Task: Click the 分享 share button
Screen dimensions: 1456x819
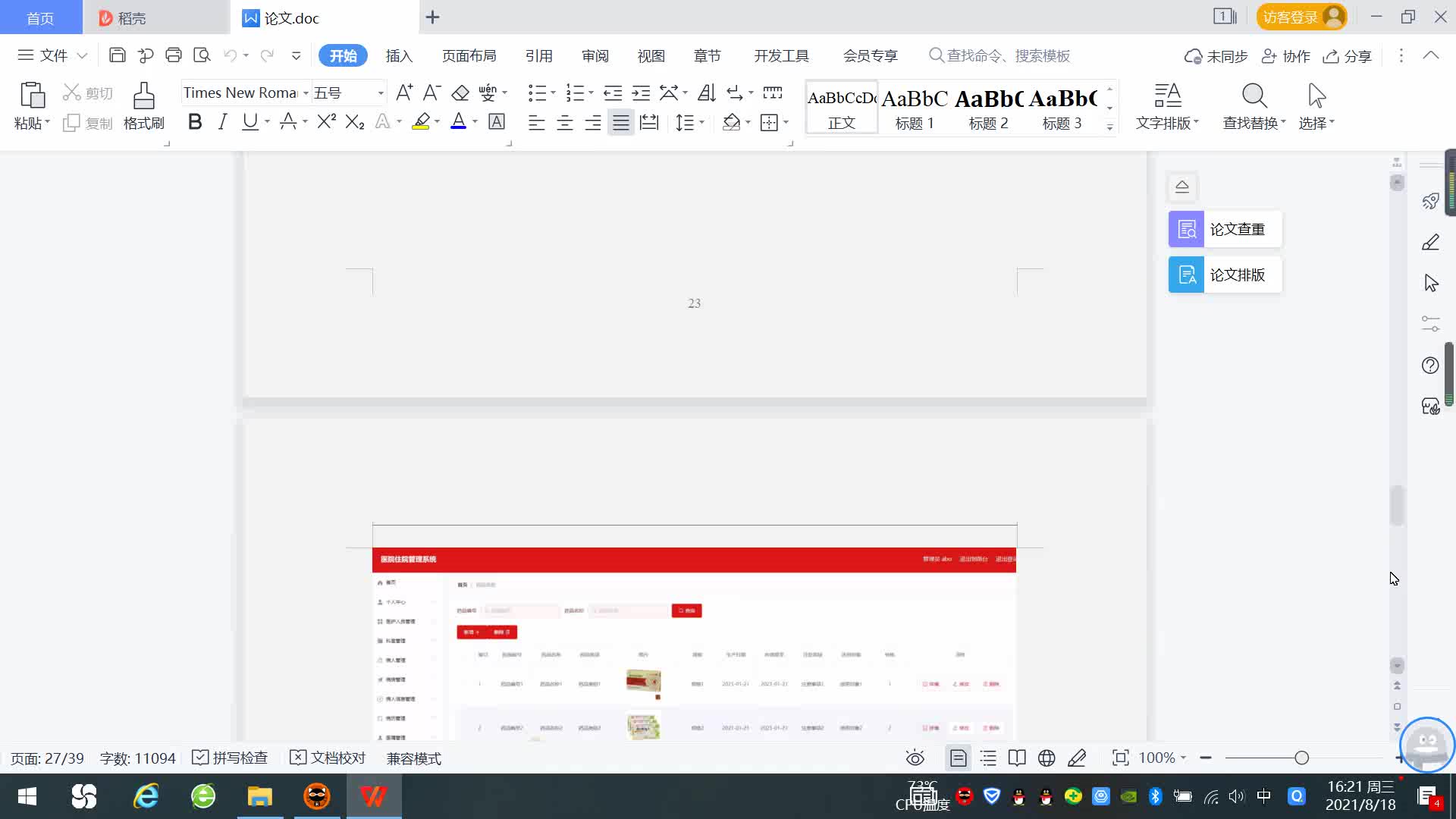Action: (x=1347, y=55)
